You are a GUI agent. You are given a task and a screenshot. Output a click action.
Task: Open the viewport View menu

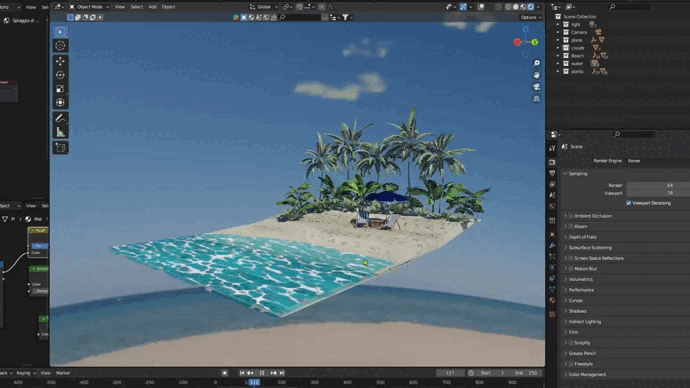point(120,7)
